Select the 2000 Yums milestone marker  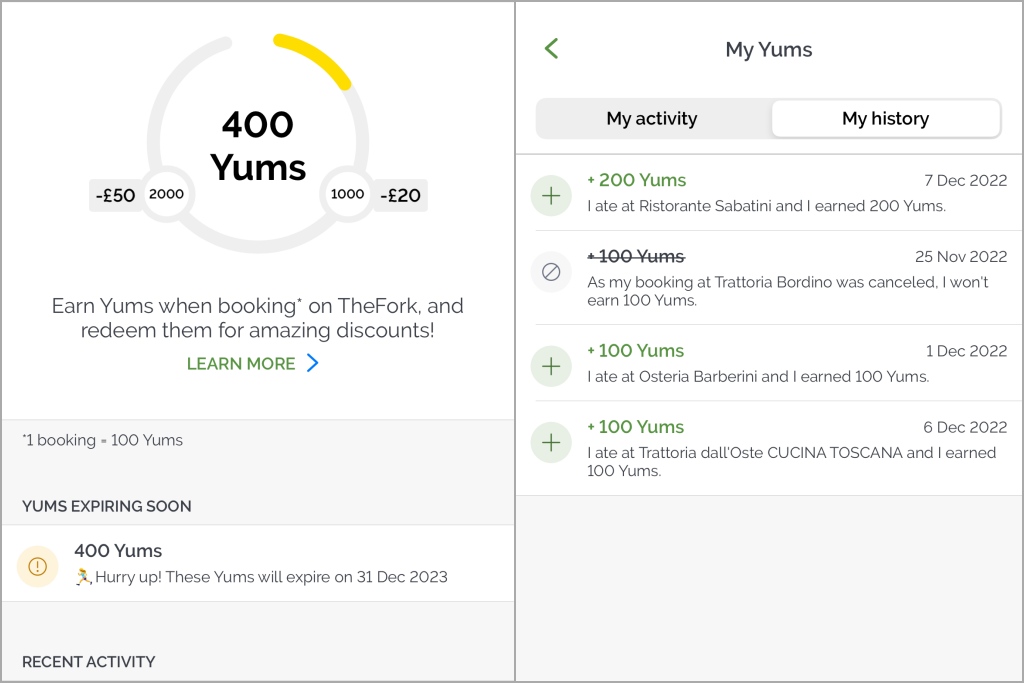click(x=167, y=194)
